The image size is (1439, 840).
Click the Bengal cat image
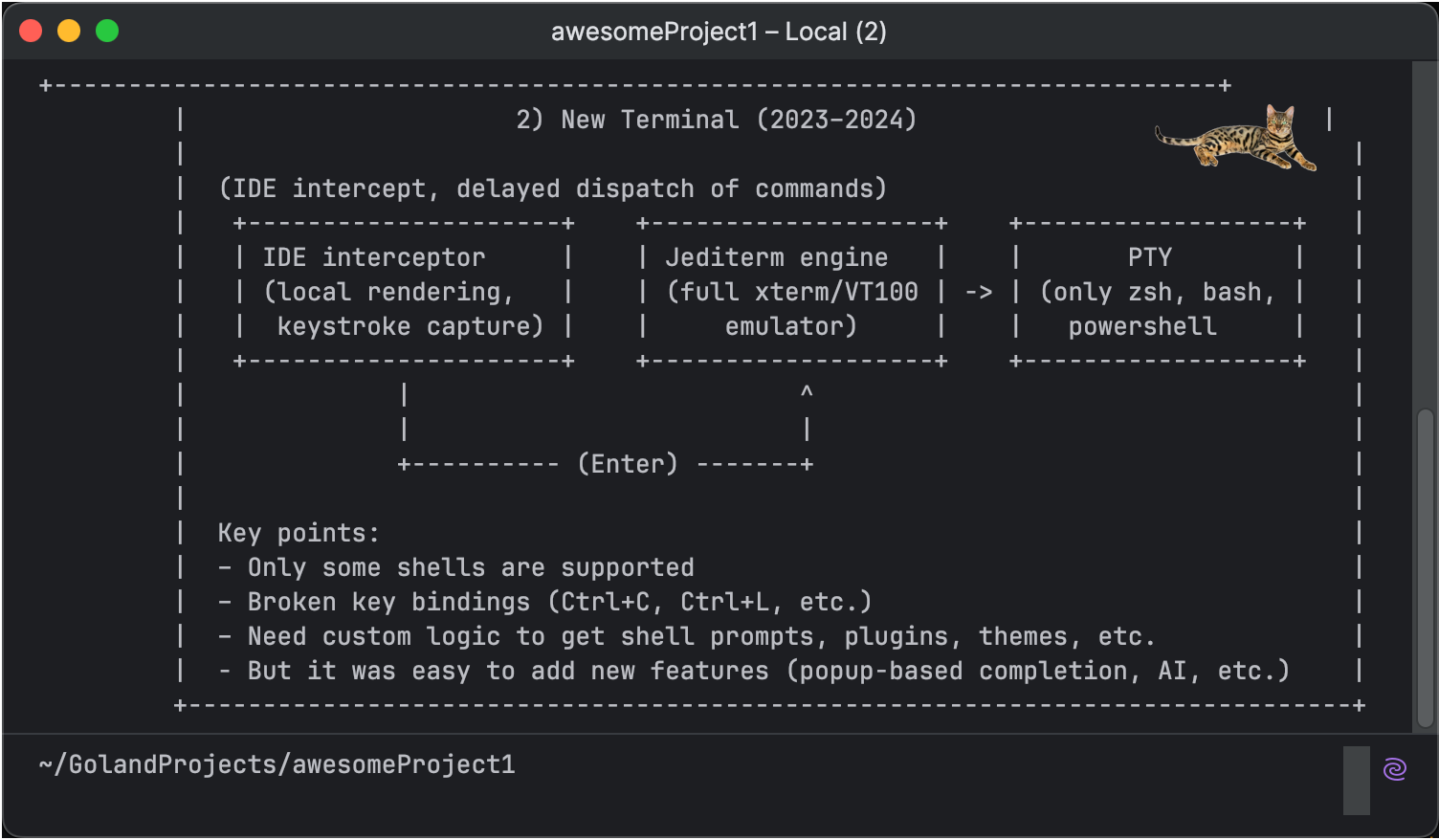click(1236, 138)
